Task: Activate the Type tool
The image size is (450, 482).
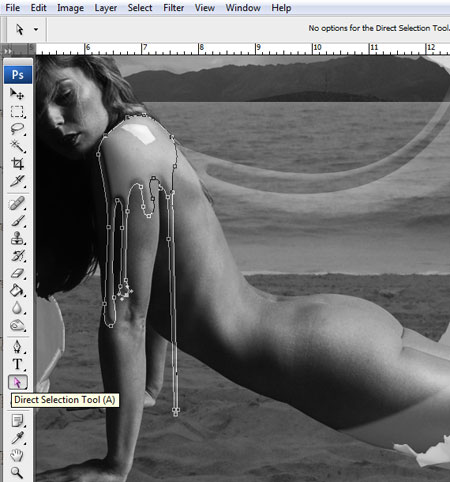Action: (x=17, y=364)
